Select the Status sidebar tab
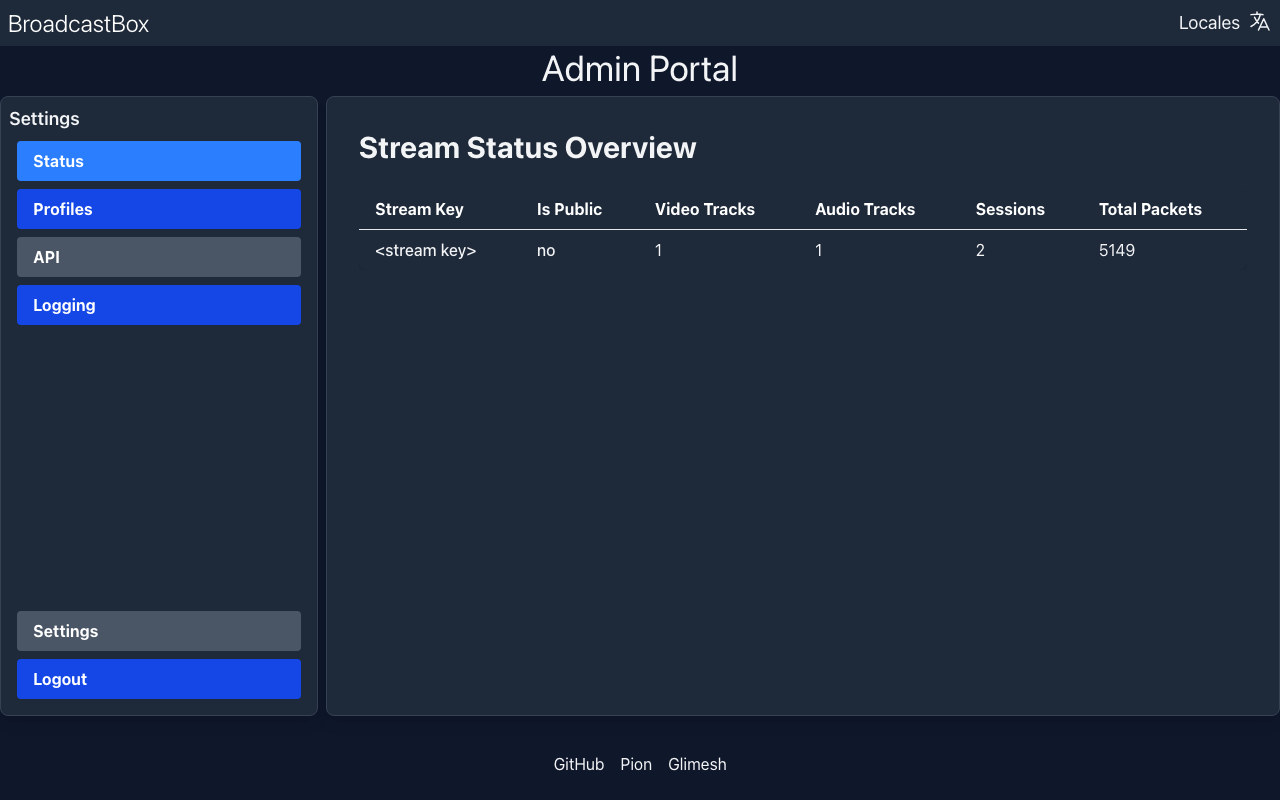Image resolution: width=1280 pixels, height=800 pixels. click(x=159, y=161)
